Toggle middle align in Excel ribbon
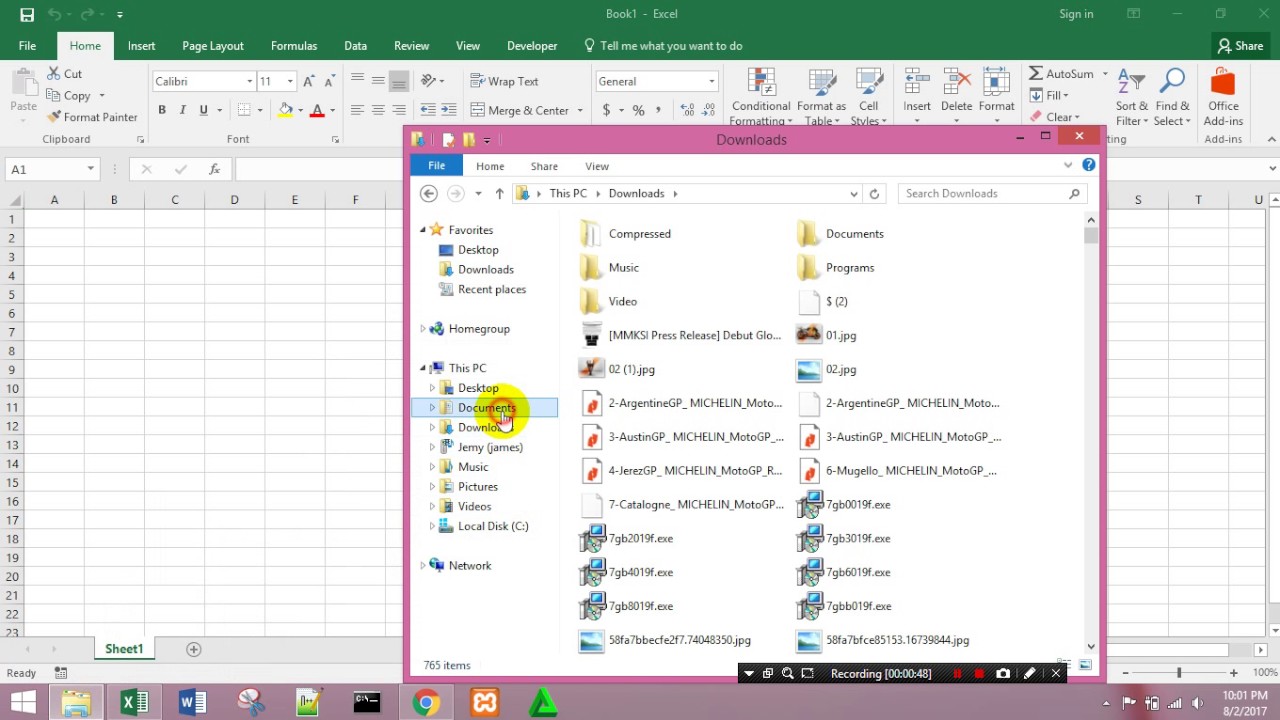 (x=378, y=81)
